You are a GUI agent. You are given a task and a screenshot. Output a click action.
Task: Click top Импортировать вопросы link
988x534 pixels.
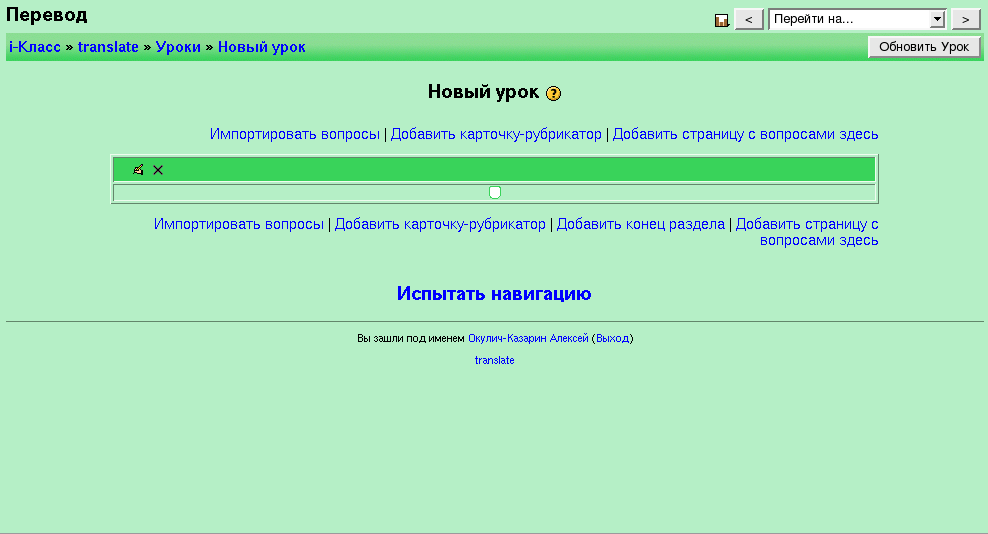pos(295,134)
